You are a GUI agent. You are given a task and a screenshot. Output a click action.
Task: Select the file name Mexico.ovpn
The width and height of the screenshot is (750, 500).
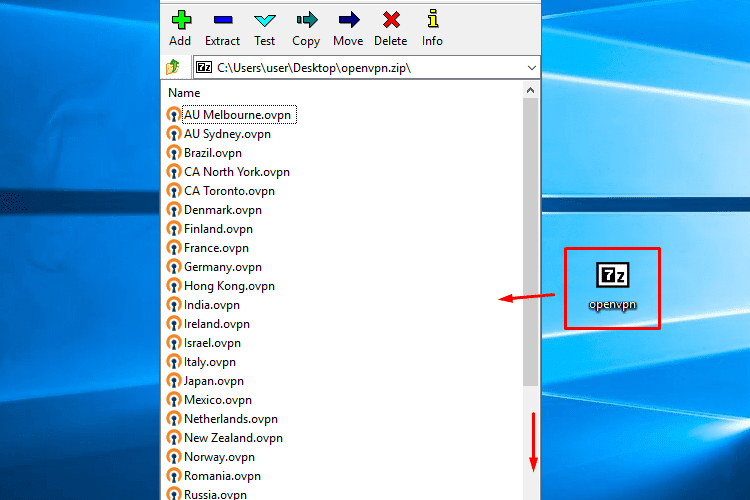pyautogui.click(x=218, y=400)
